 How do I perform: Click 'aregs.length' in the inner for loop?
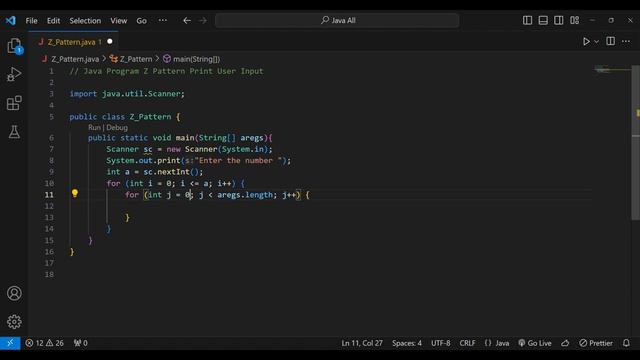click(245, 195)
